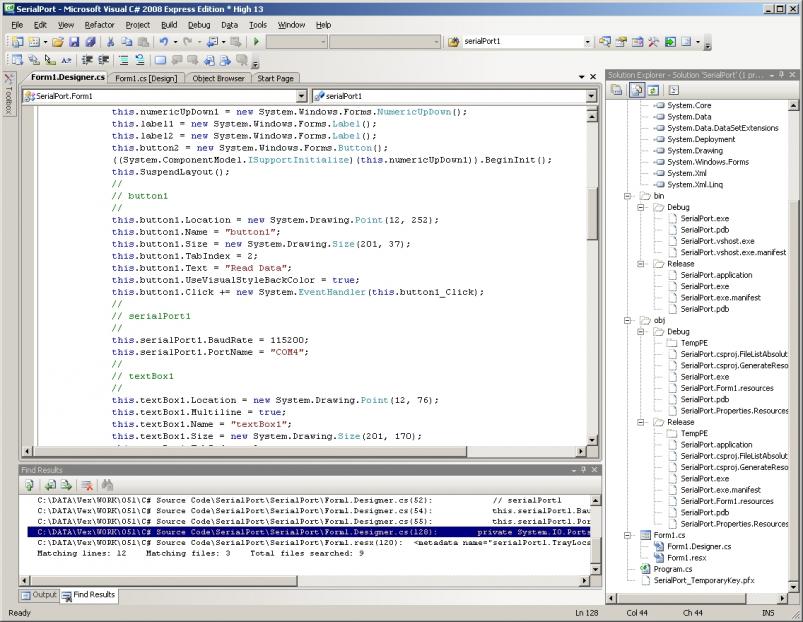
Task: Toggle auto-hide pin on Solution Explorer panel
Action: pyautogui.click(x=783, y=75)
